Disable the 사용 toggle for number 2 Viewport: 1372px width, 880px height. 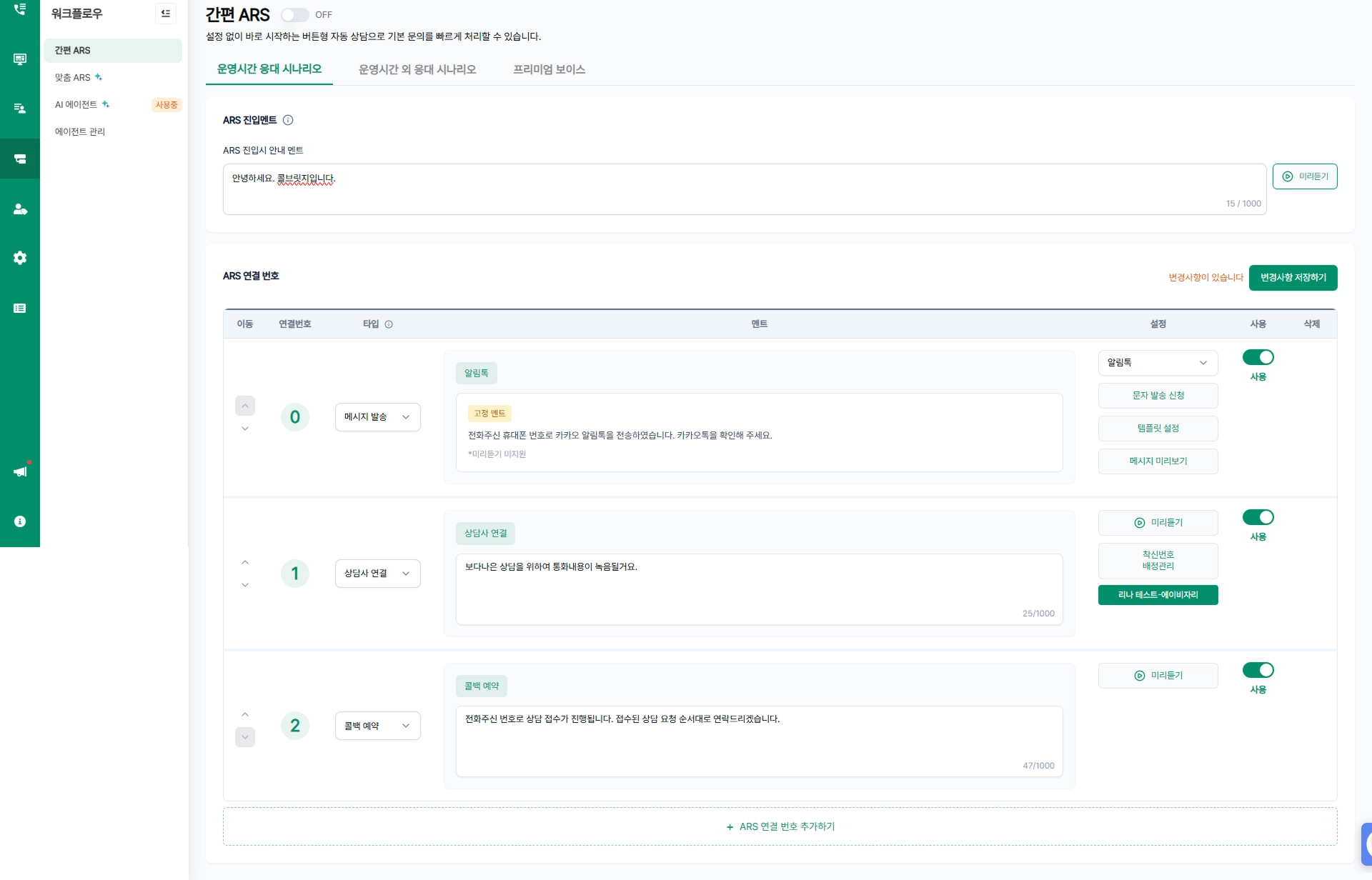1258,670
